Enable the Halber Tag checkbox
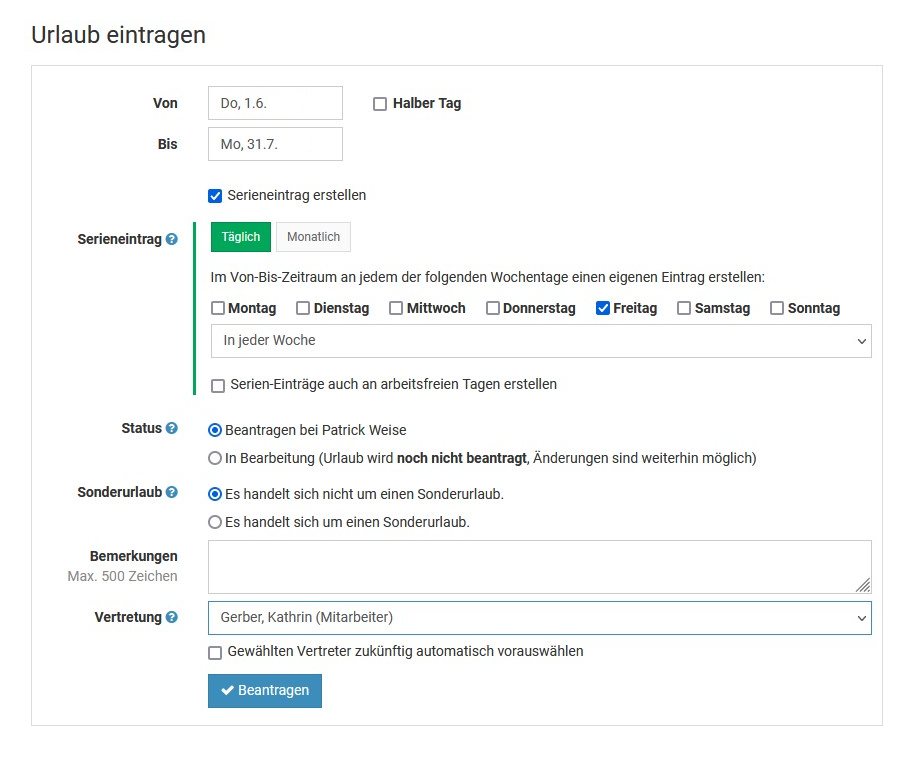The image size is (915, 763). [x=380, y=104]
